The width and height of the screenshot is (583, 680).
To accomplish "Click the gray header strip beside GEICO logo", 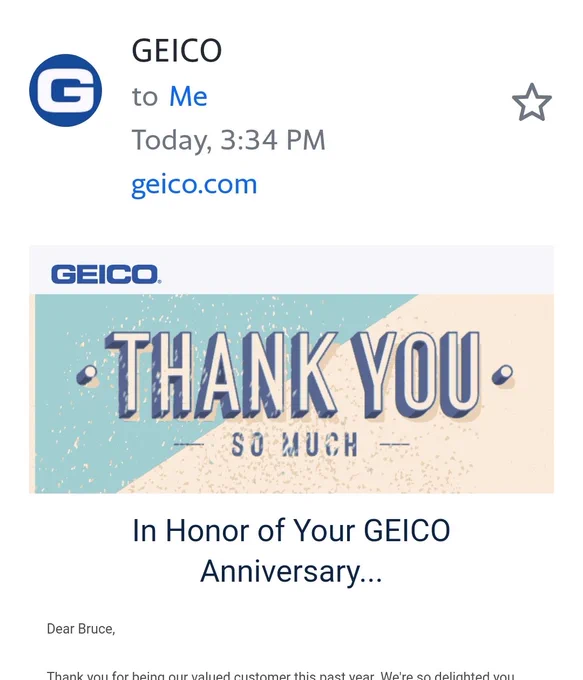I will pyautogui.click(x=358, y=270).
